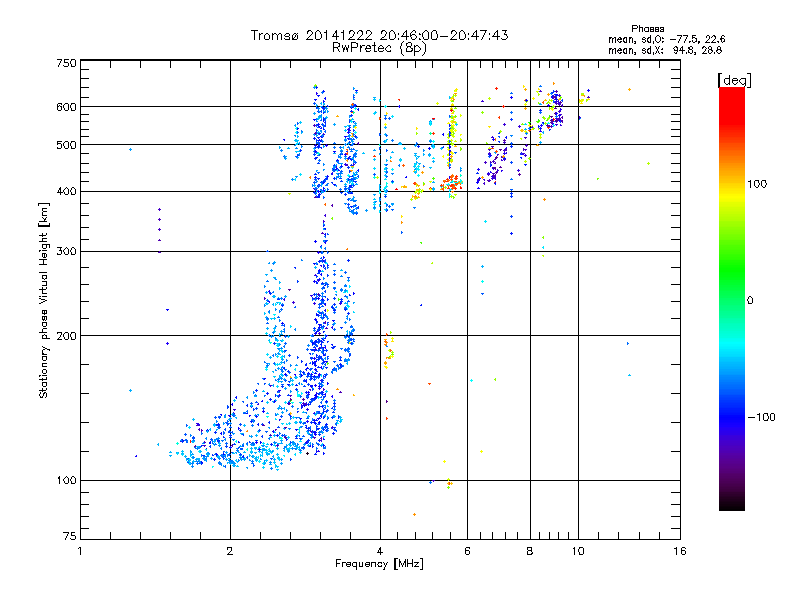Click the y-axis tick label '750'
Screen dimensions: 800x600
click(66, 64)
